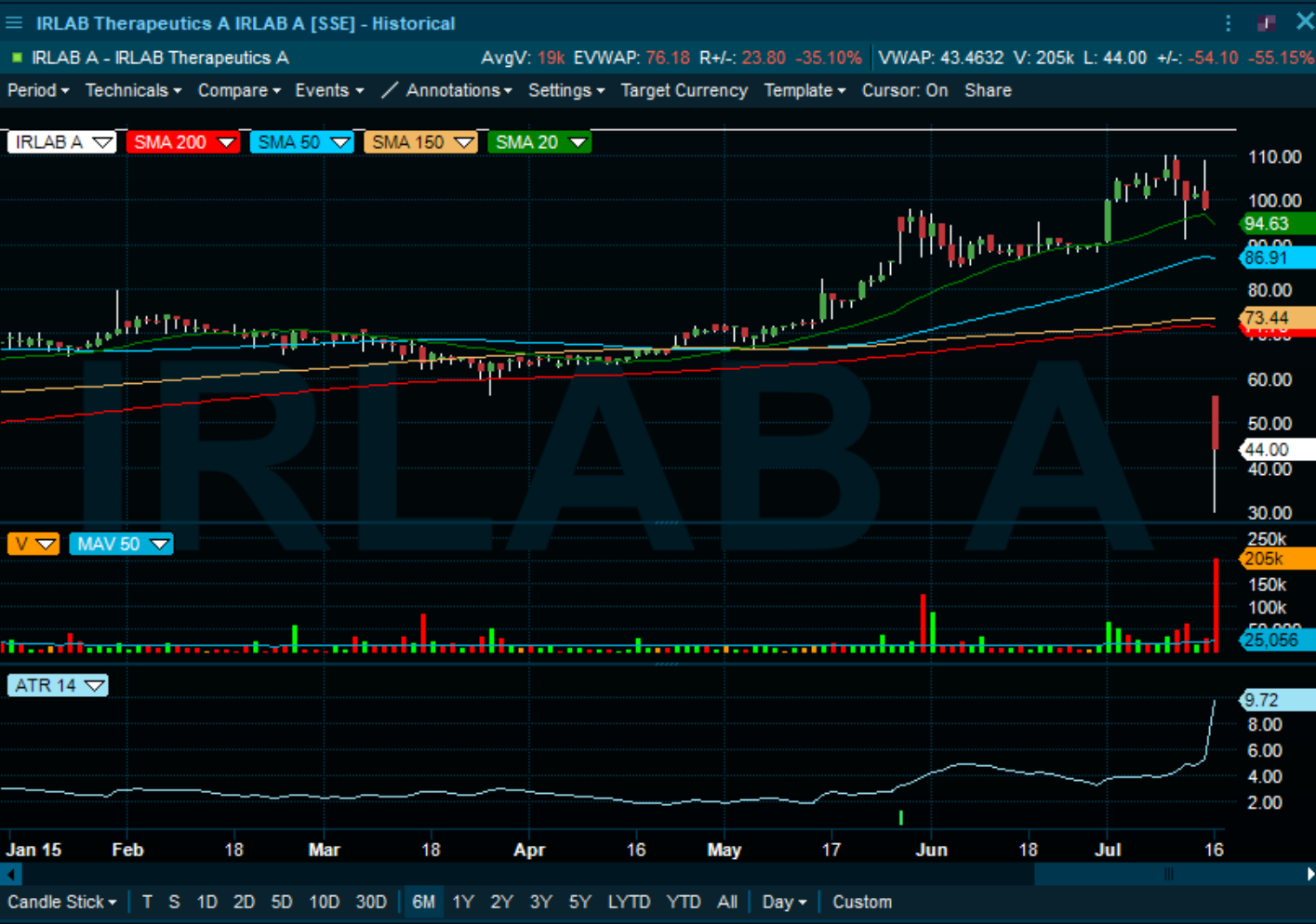Screen dimensions: 1316x924
Task: Click the 94.63 SMA 20 price label
Action: (1278, 223)
